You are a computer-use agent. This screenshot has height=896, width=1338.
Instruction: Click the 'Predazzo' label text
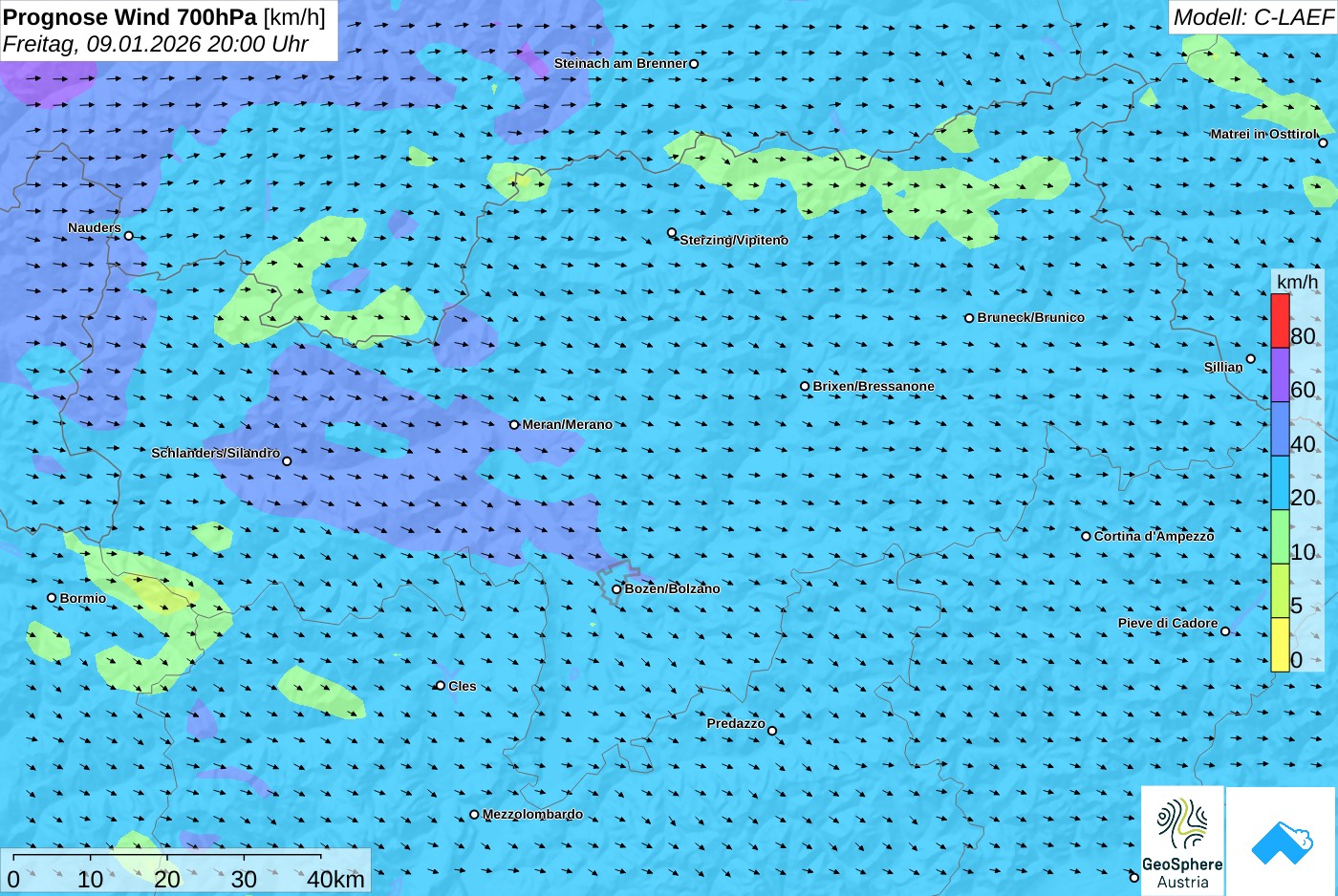(x=736, y=723)
